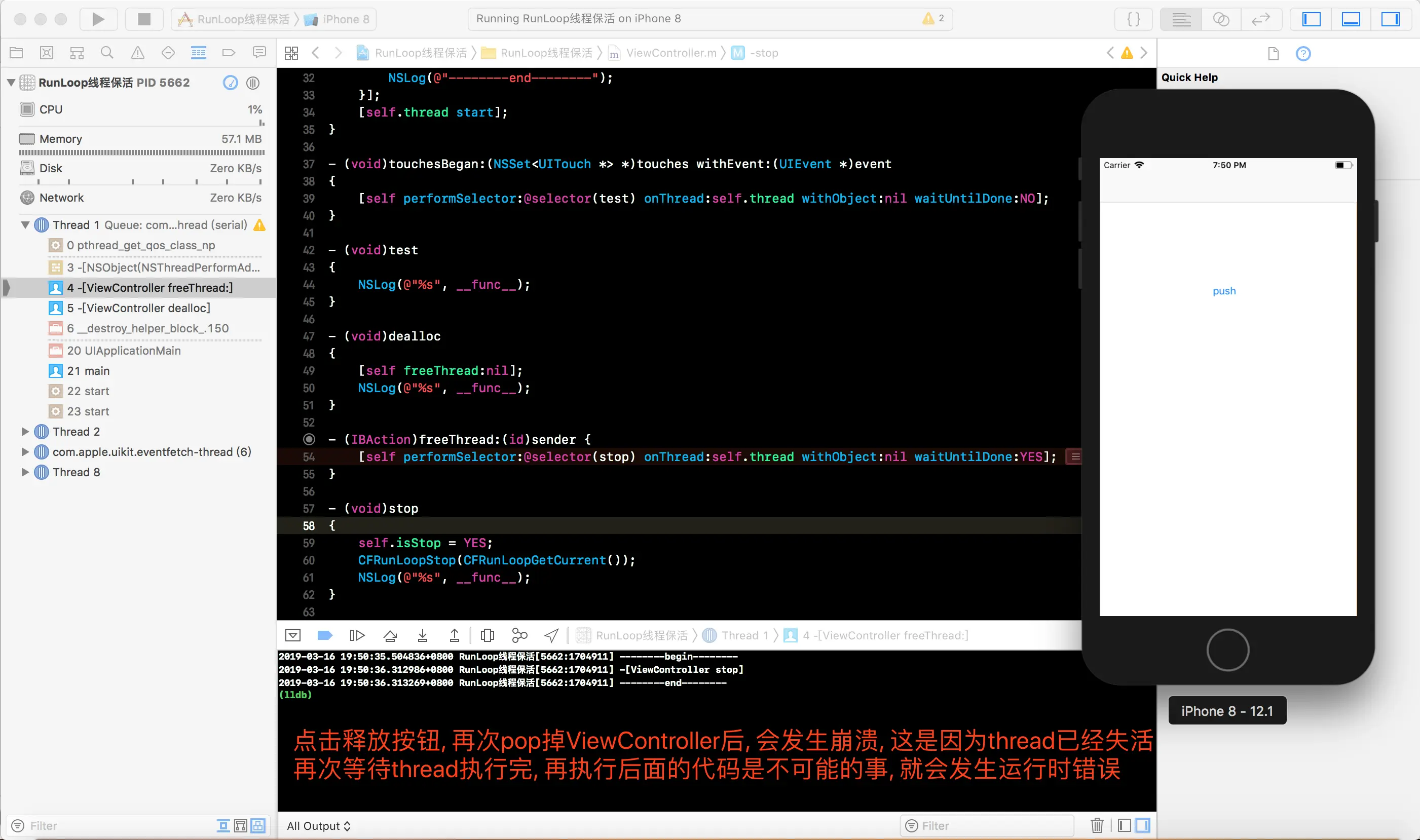Click the Stop button in toolbar

point(144,19)
